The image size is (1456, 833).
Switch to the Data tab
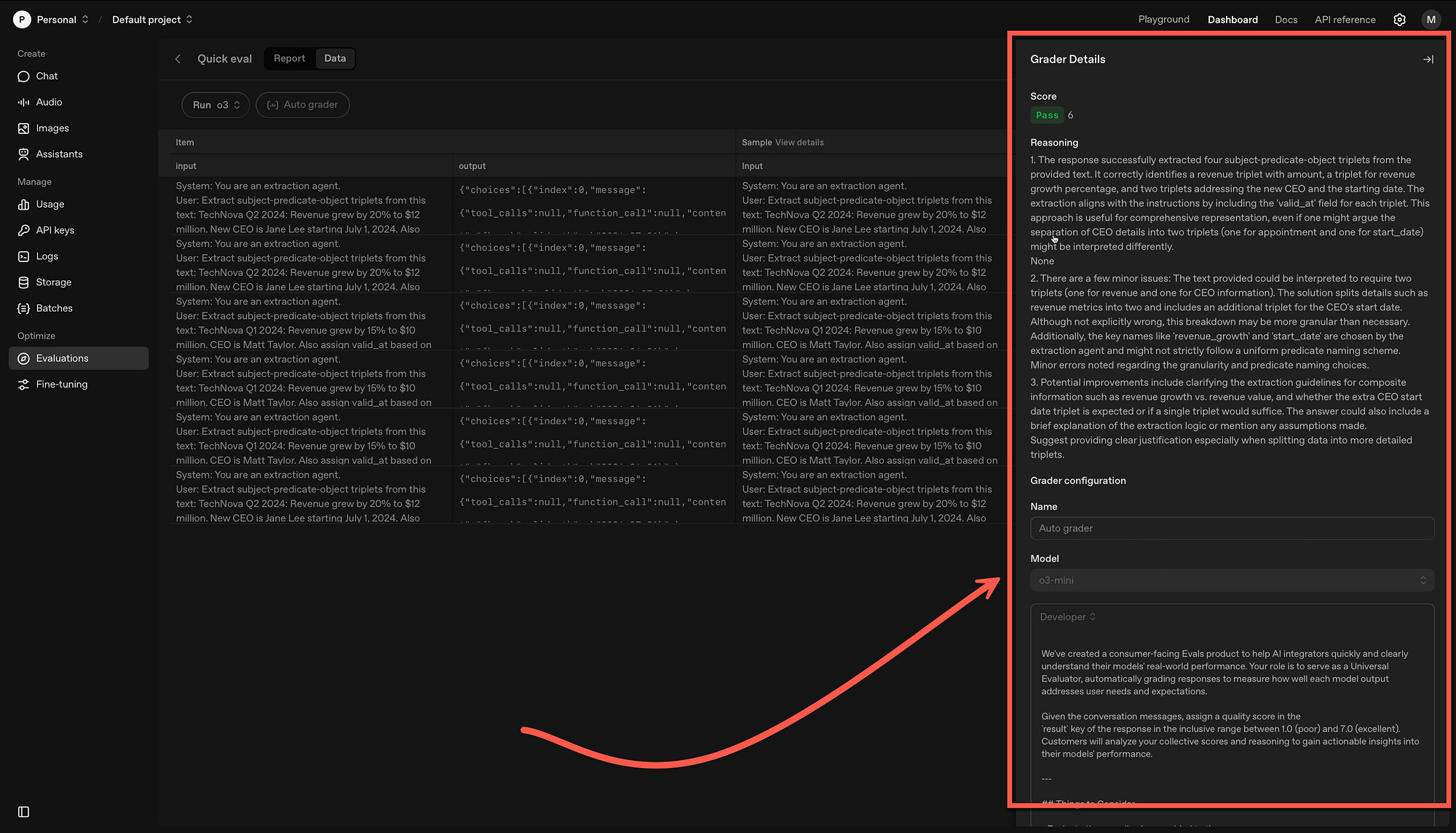(335, 58)
